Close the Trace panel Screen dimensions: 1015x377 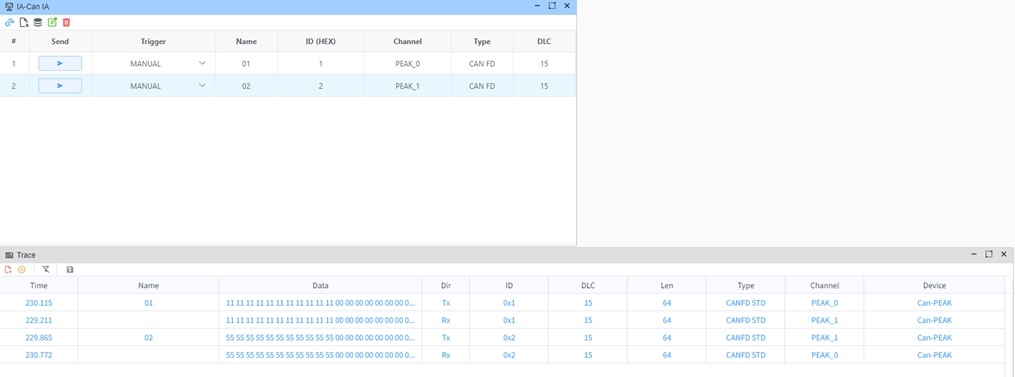(1003, 255)
